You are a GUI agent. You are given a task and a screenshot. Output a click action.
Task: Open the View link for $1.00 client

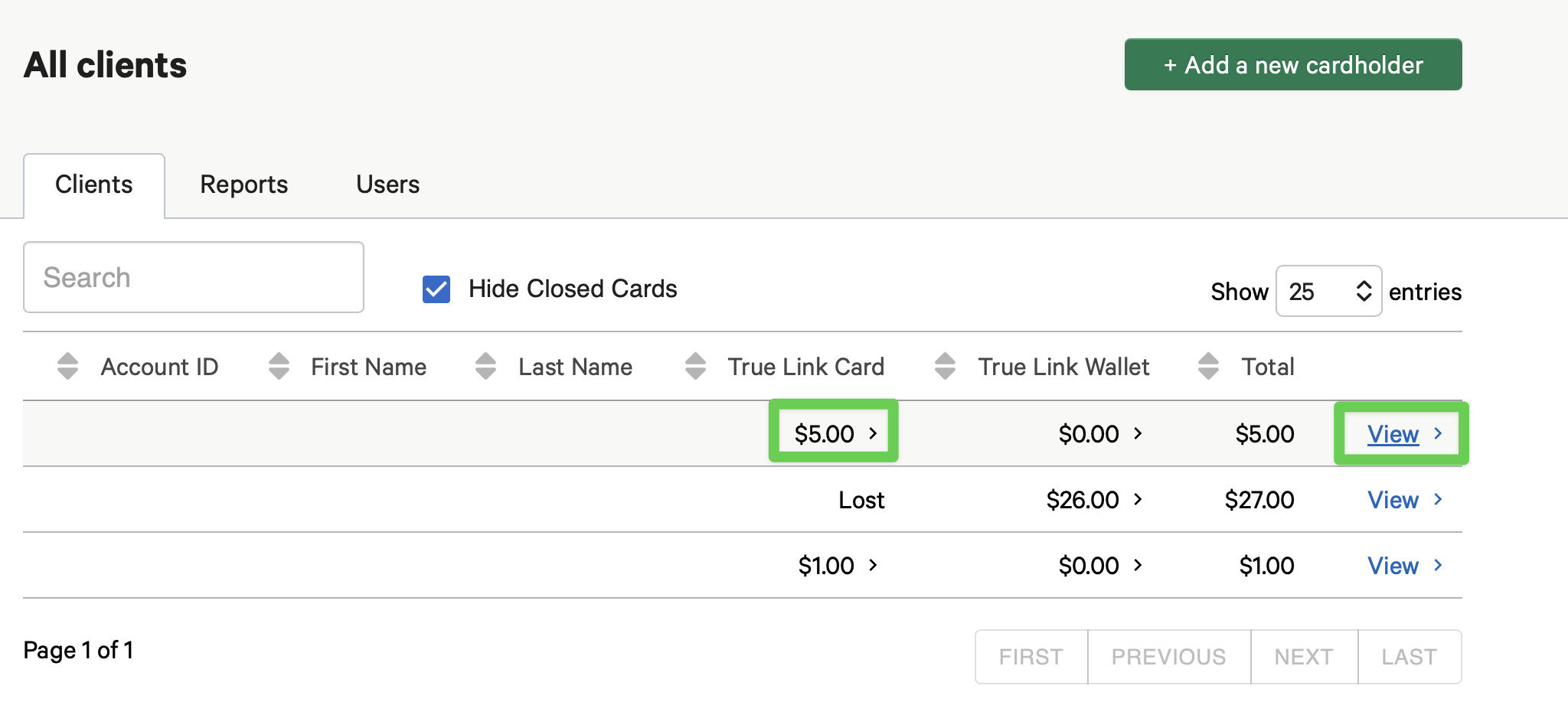point(1393,566)
